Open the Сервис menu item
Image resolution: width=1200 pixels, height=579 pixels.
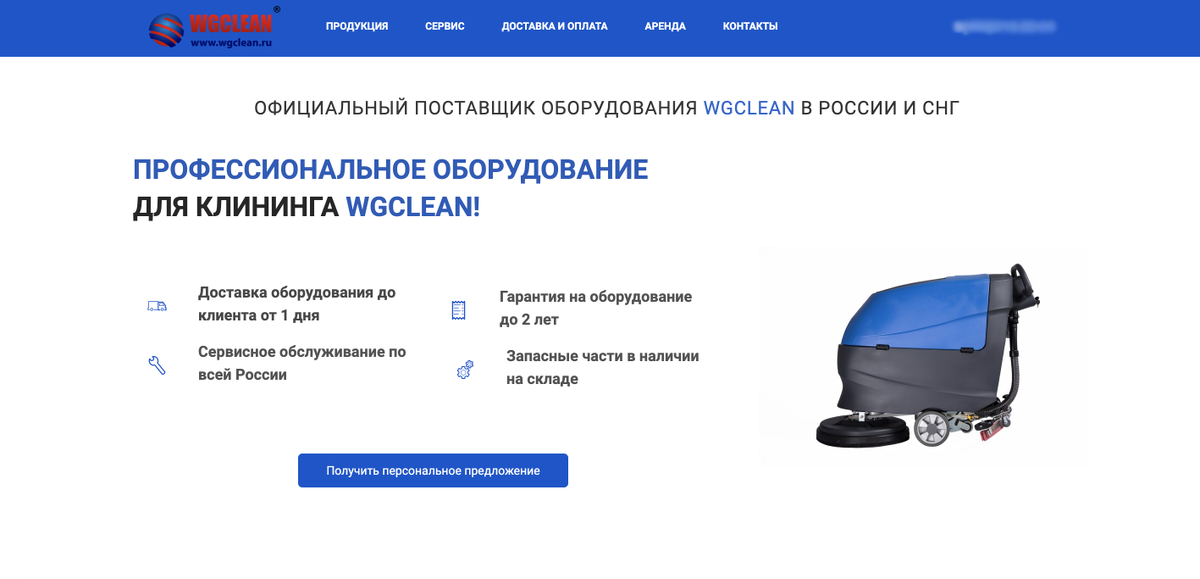(x=445, y=26)
